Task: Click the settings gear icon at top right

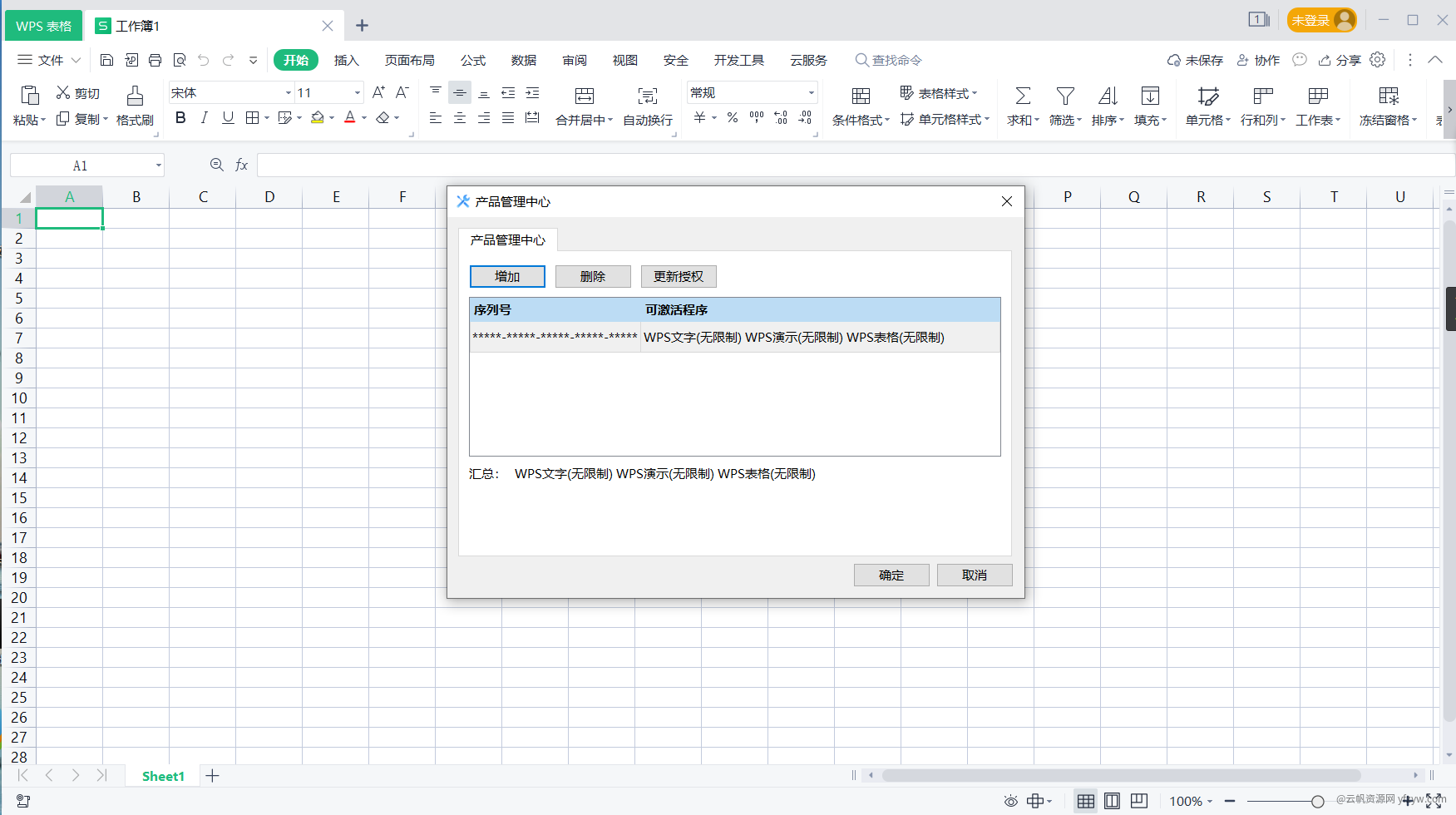Action: (1378, 60)
